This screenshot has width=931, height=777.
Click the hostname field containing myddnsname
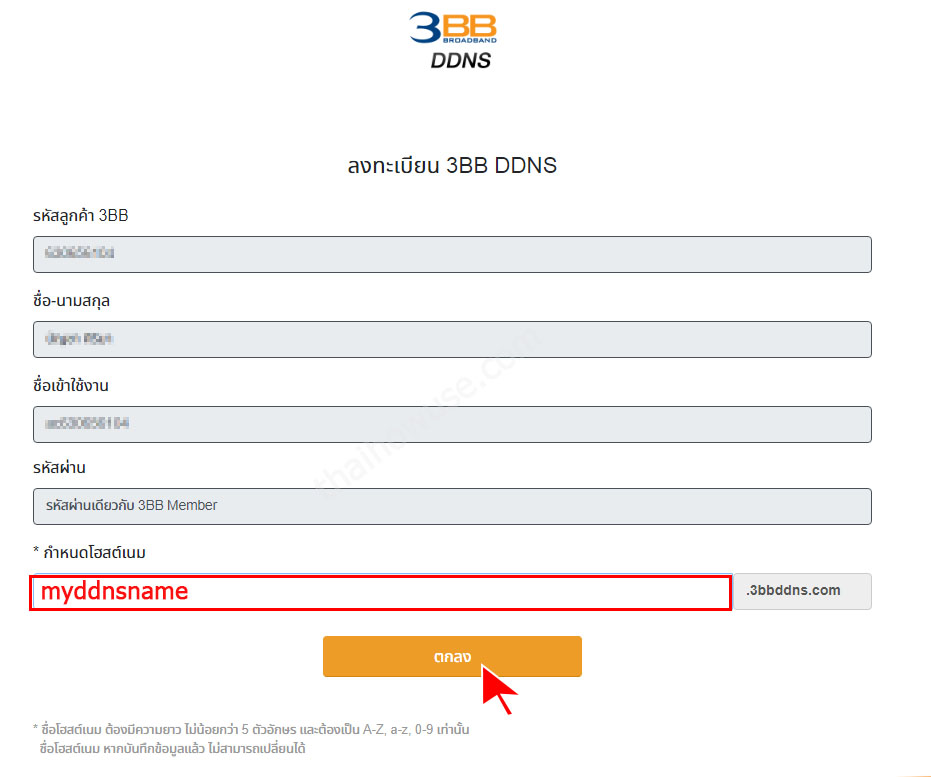381,592
